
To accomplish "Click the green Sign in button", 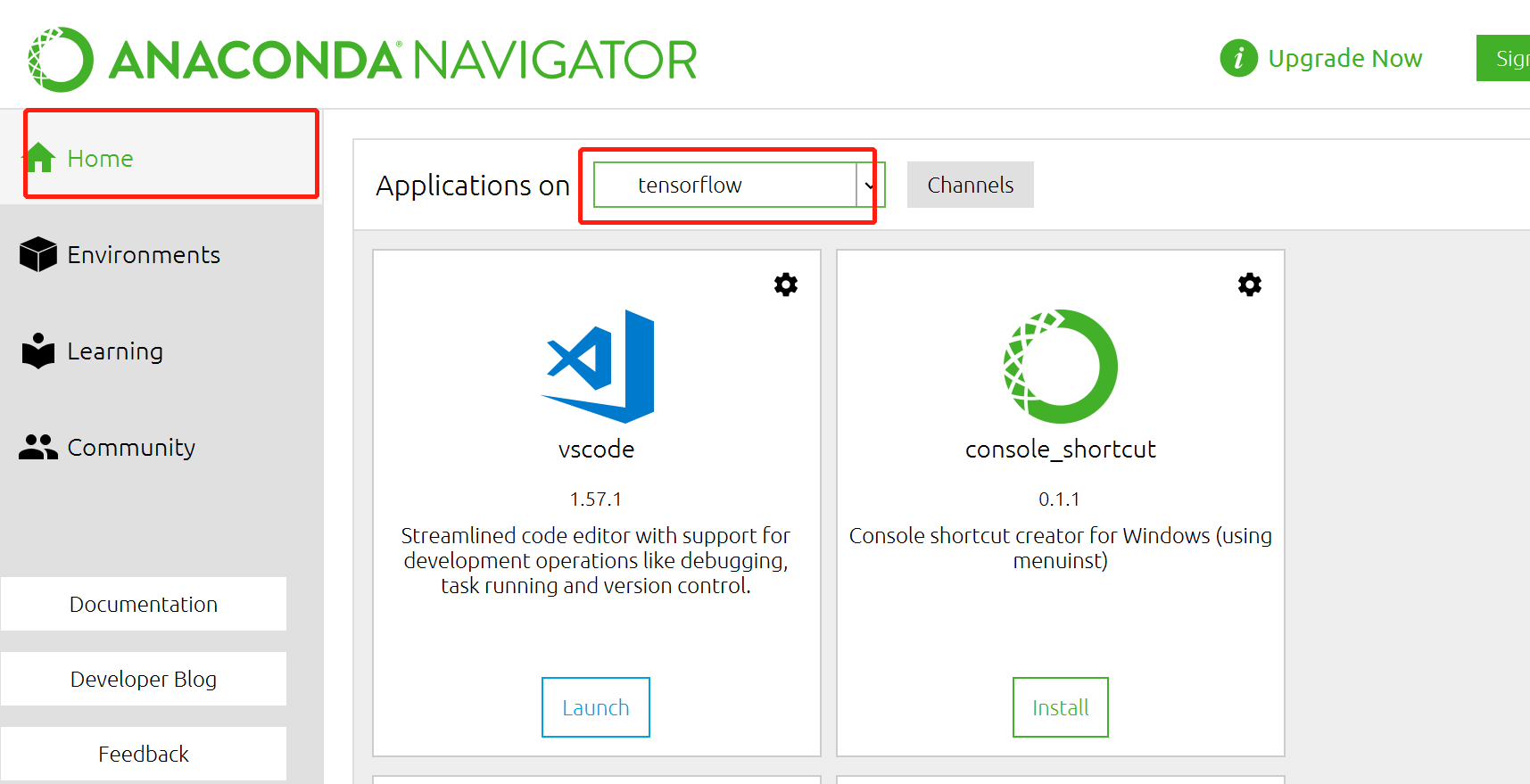I will (1503, 58).
